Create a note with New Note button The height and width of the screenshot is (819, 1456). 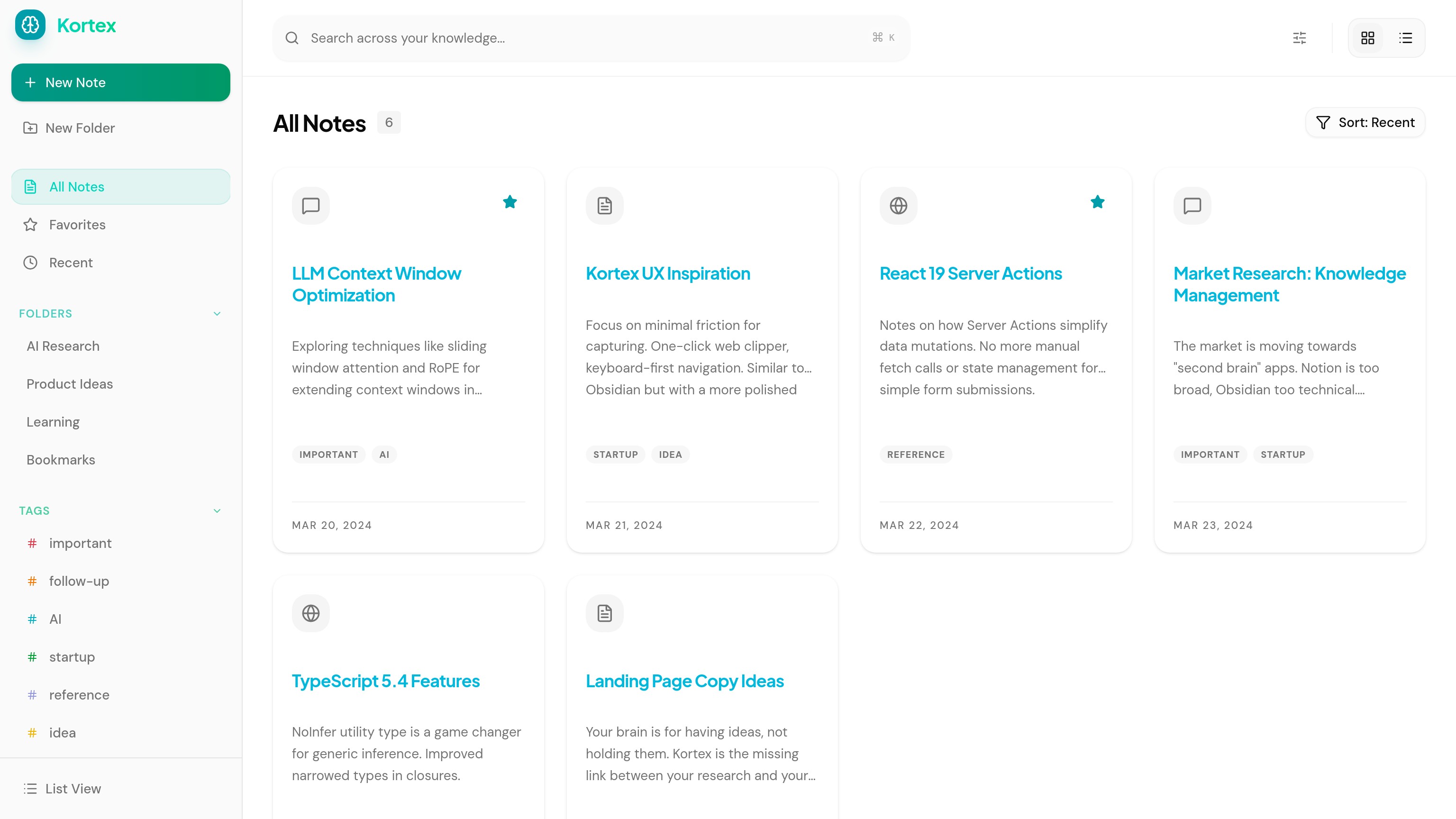tap(120, 82)
